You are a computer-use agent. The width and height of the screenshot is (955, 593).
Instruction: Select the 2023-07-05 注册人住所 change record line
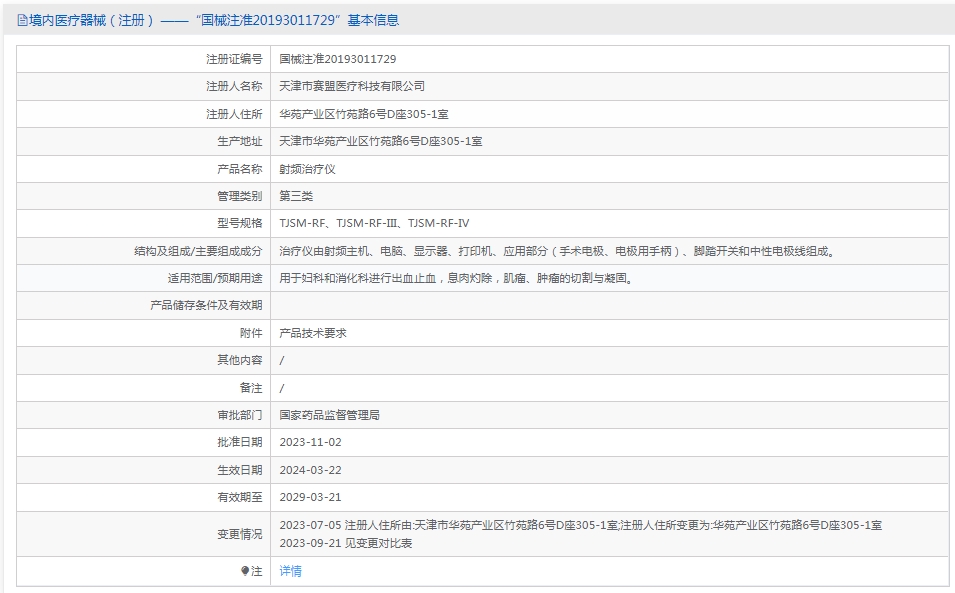[580, 525]
